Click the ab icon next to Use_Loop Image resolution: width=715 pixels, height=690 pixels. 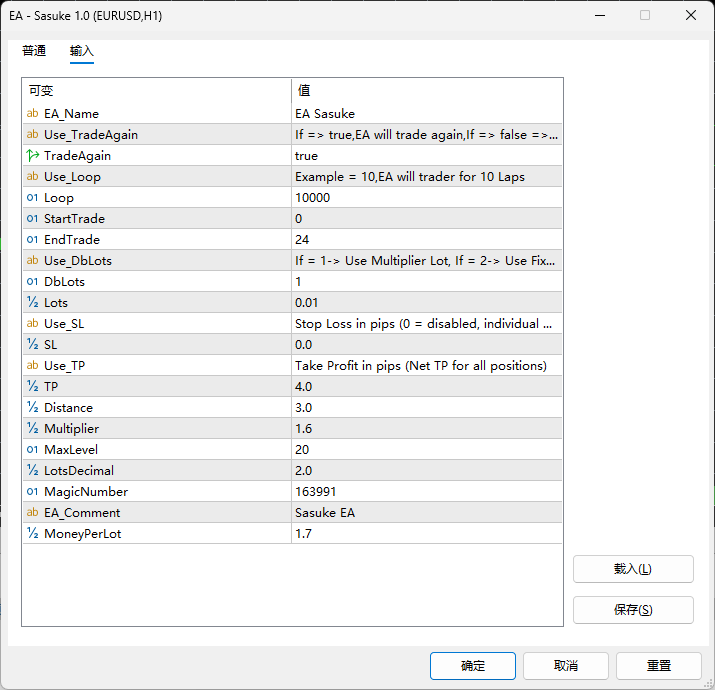[32, 176]
